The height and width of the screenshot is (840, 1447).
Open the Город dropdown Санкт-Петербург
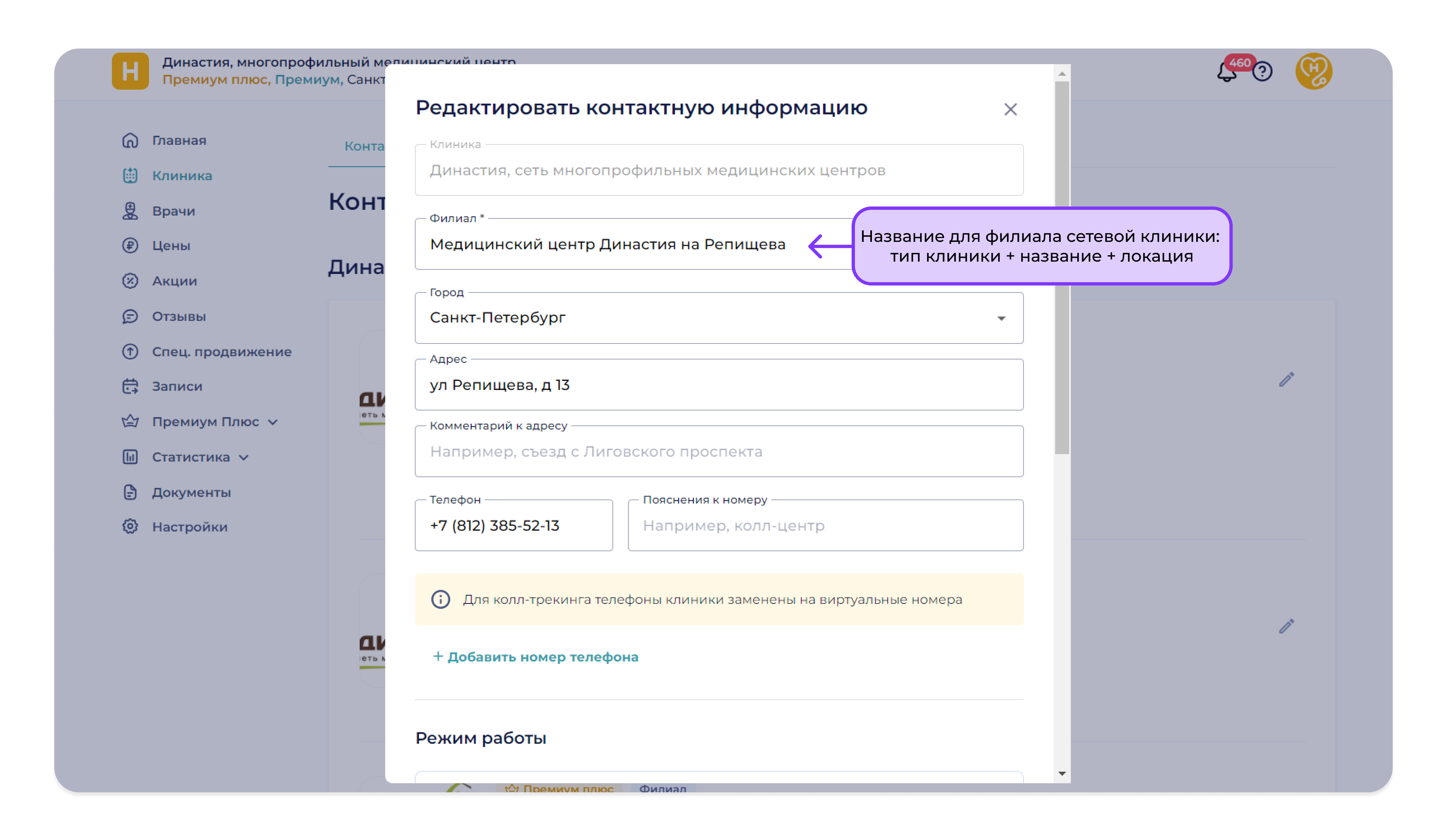click(718, 318)
